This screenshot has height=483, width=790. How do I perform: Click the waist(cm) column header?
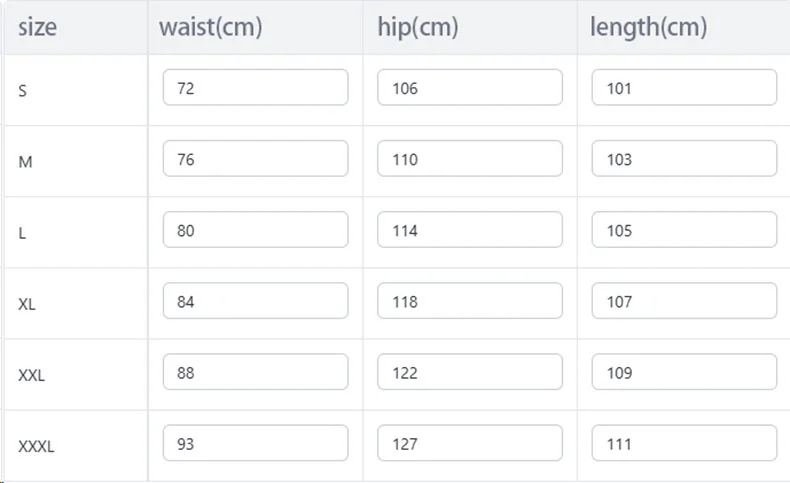tap(211, 27)
